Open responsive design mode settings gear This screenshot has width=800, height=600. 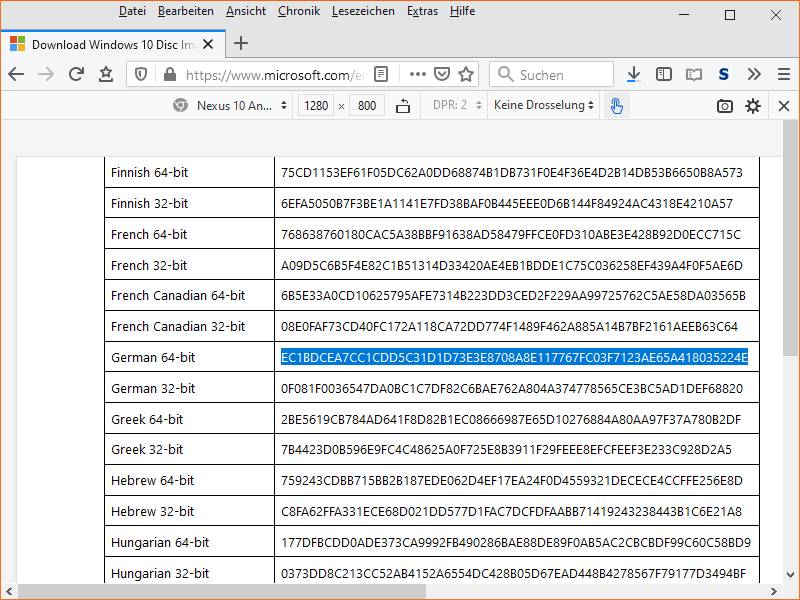(752, 106)
